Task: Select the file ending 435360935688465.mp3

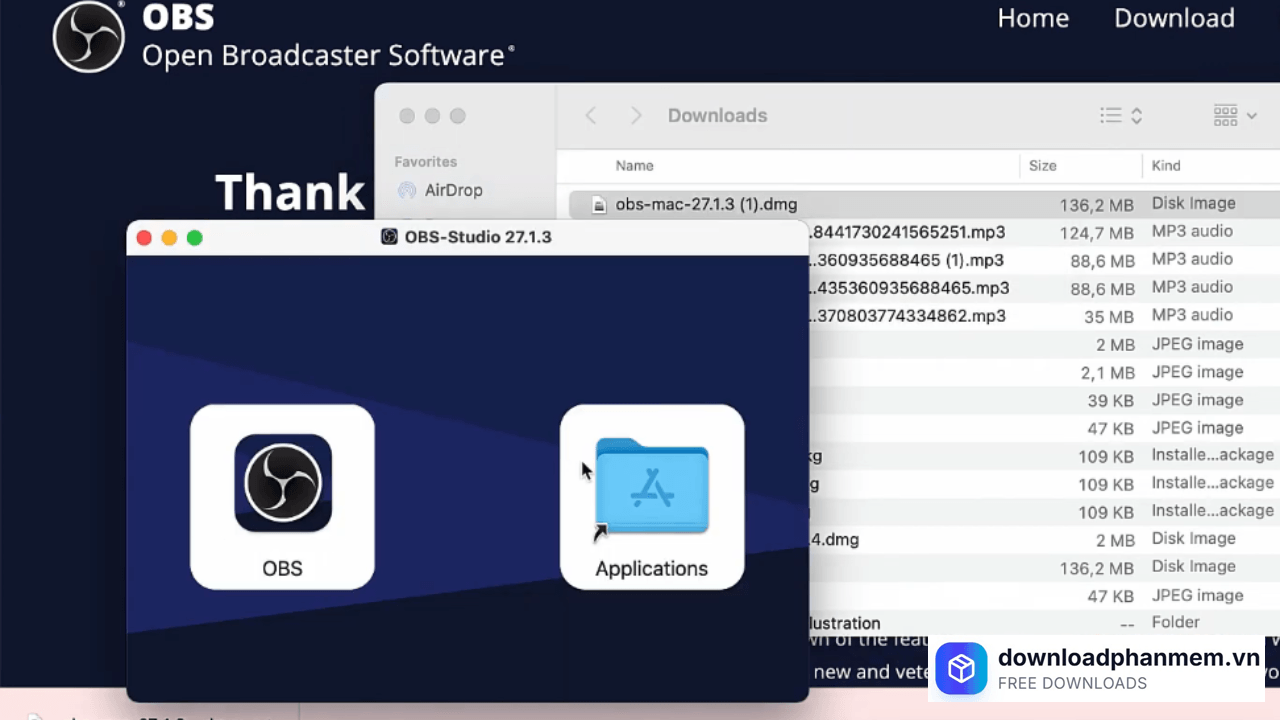Action: 910,288
